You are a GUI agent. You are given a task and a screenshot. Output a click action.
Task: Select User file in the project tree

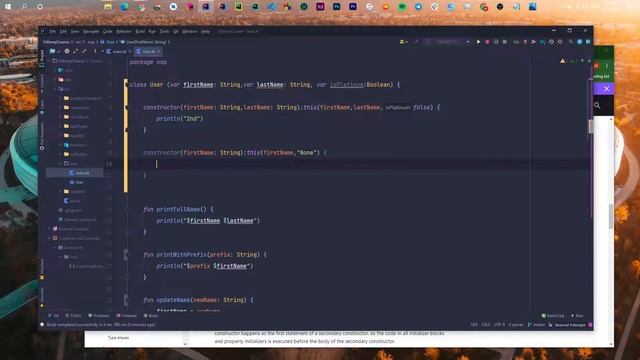coord(76,182)
